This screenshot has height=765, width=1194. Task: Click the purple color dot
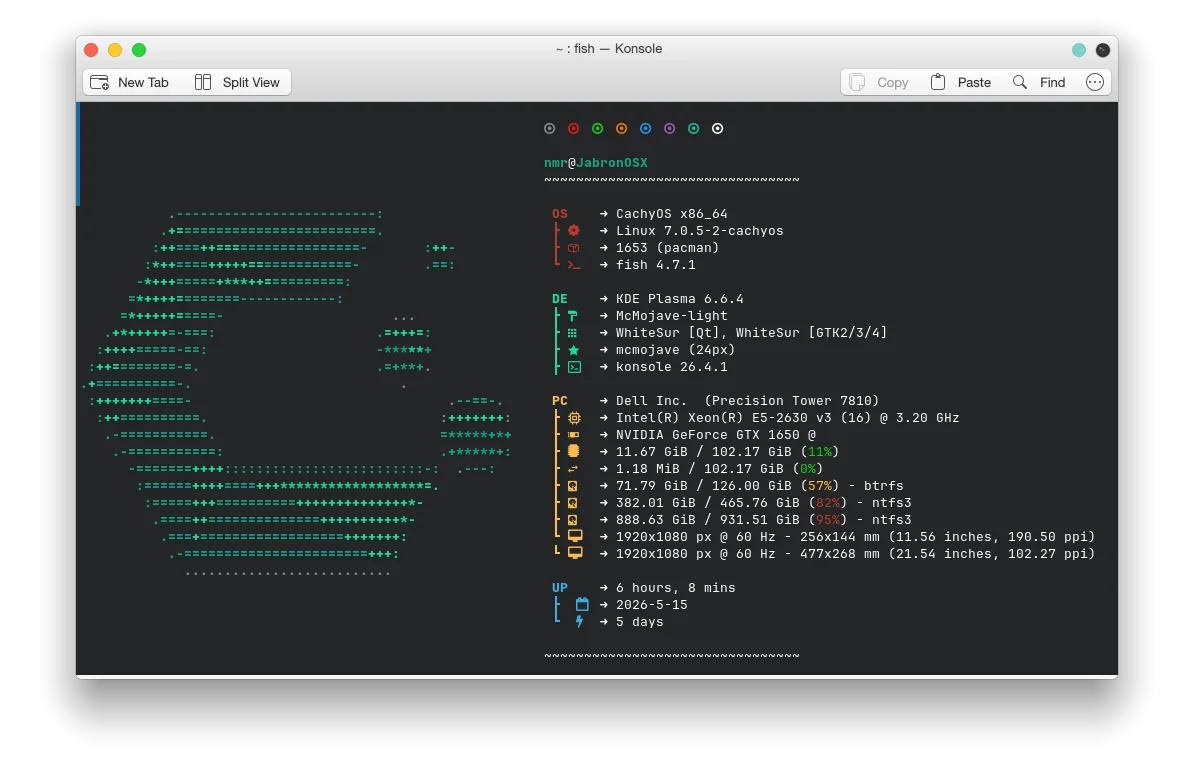pos(669,129)
